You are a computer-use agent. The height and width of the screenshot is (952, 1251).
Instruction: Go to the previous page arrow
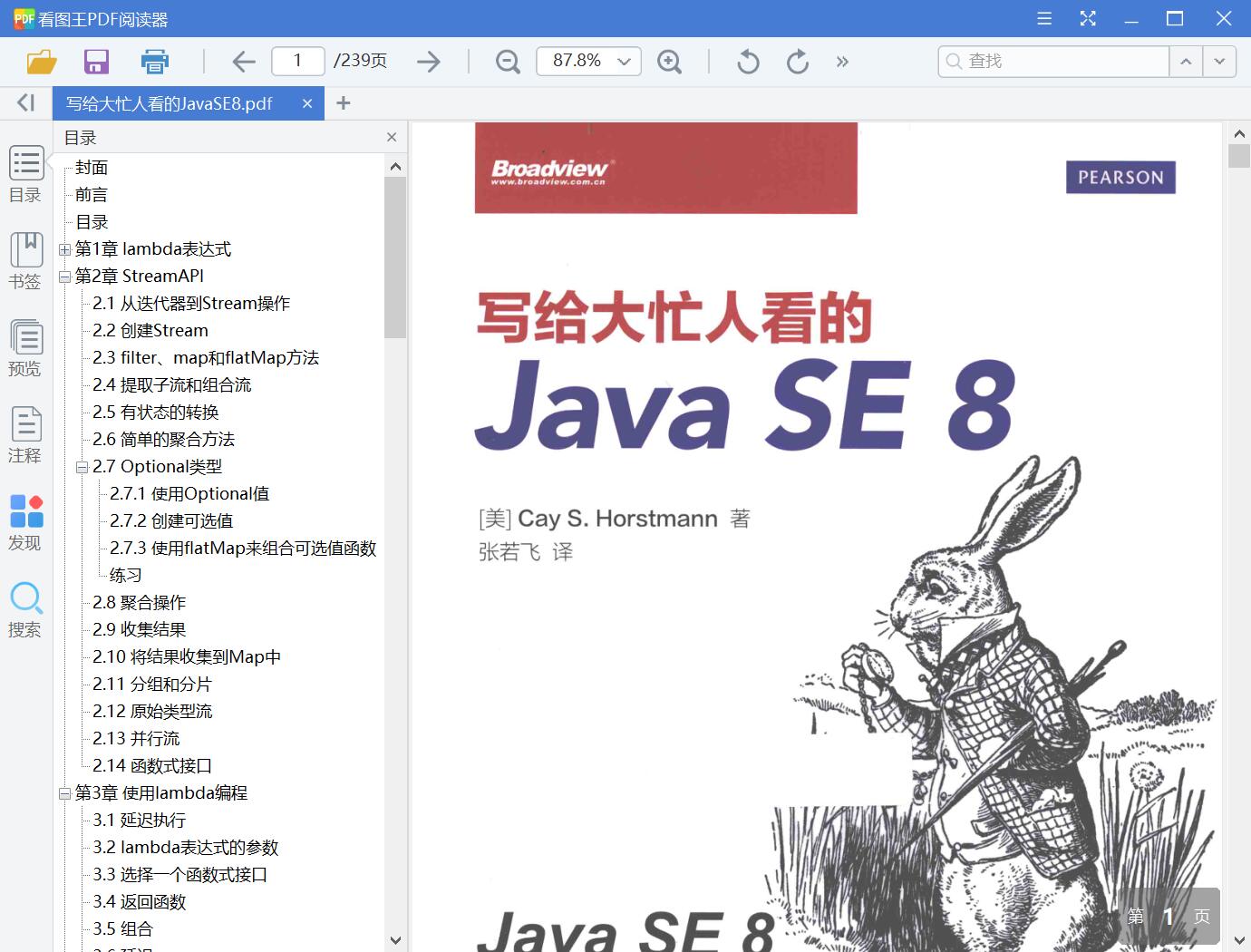point(243,62)
